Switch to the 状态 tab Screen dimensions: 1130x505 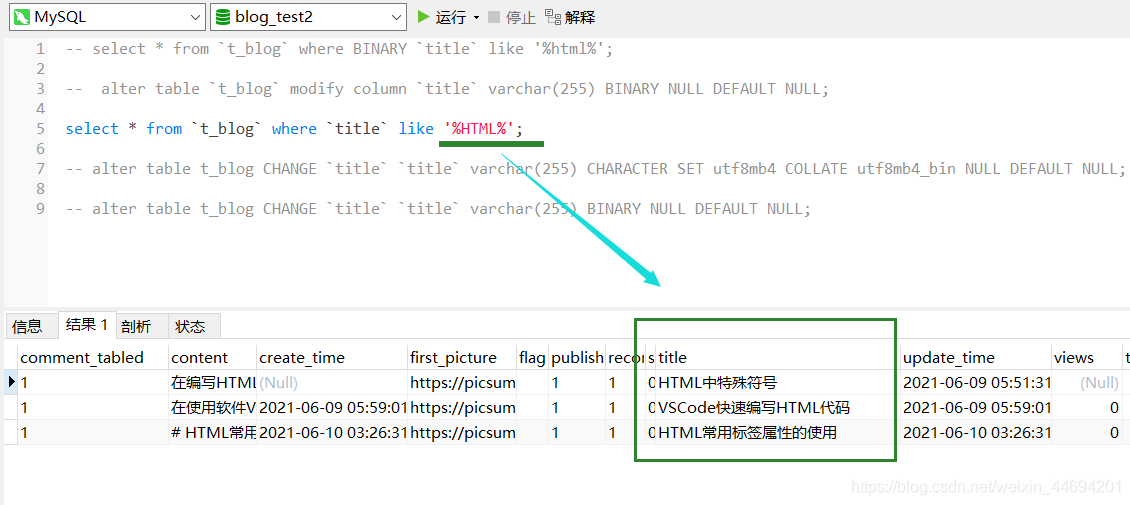190,326
